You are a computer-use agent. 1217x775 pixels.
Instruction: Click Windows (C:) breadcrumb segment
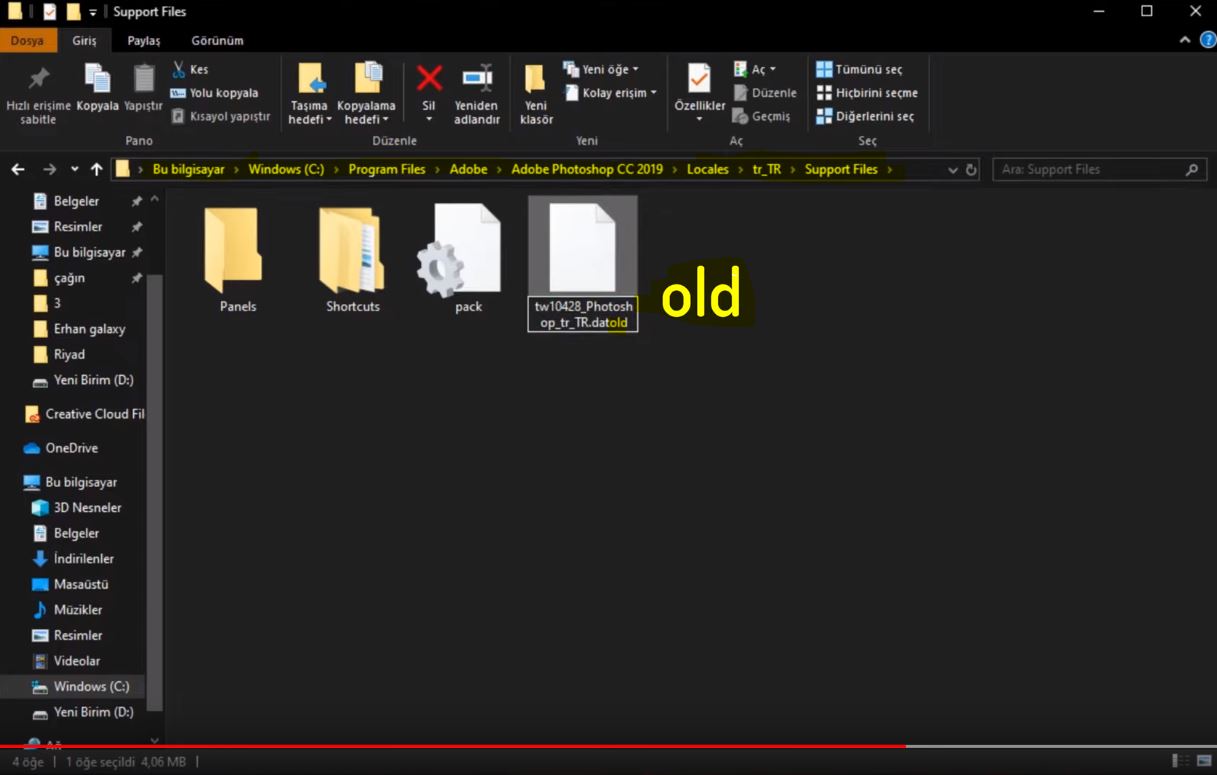tap(286, 170)
